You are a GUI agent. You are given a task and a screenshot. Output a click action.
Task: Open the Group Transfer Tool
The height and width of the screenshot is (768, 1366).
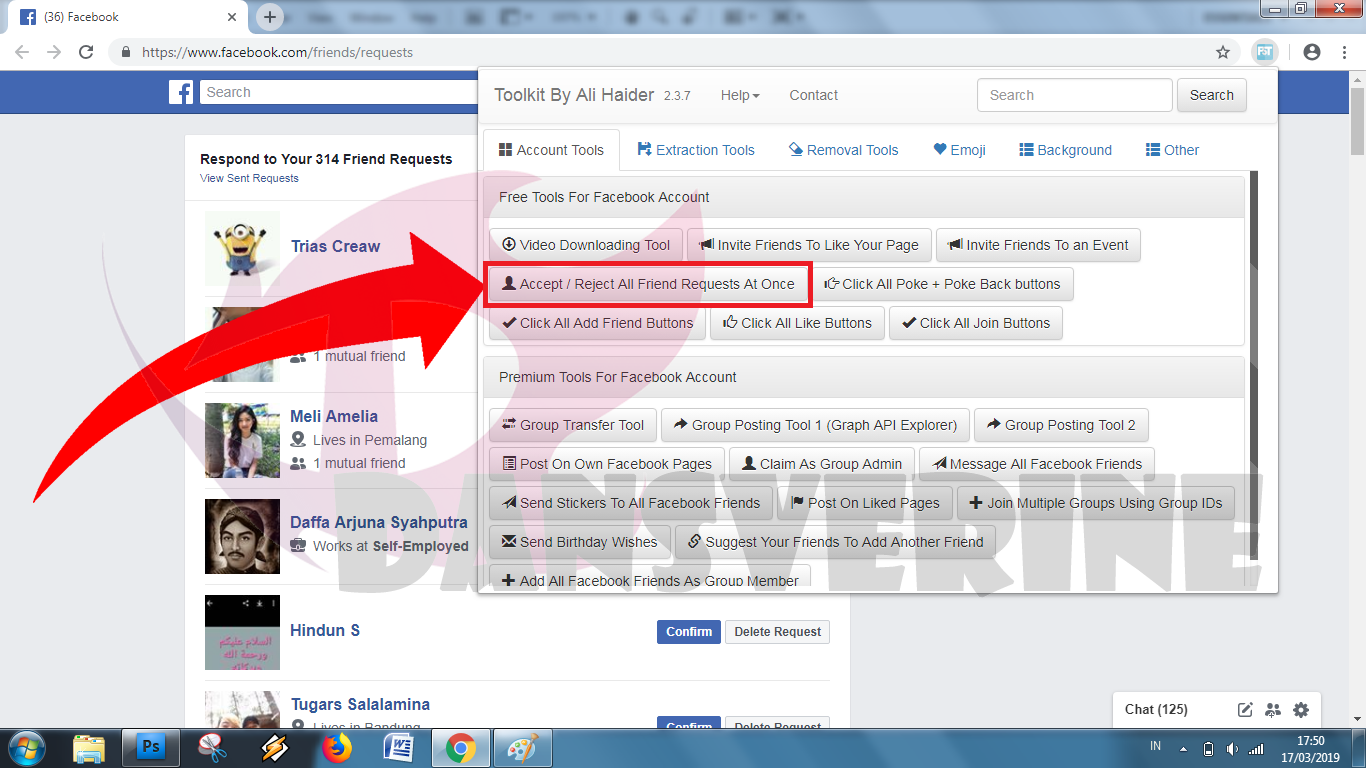click(x=573, y=425)
